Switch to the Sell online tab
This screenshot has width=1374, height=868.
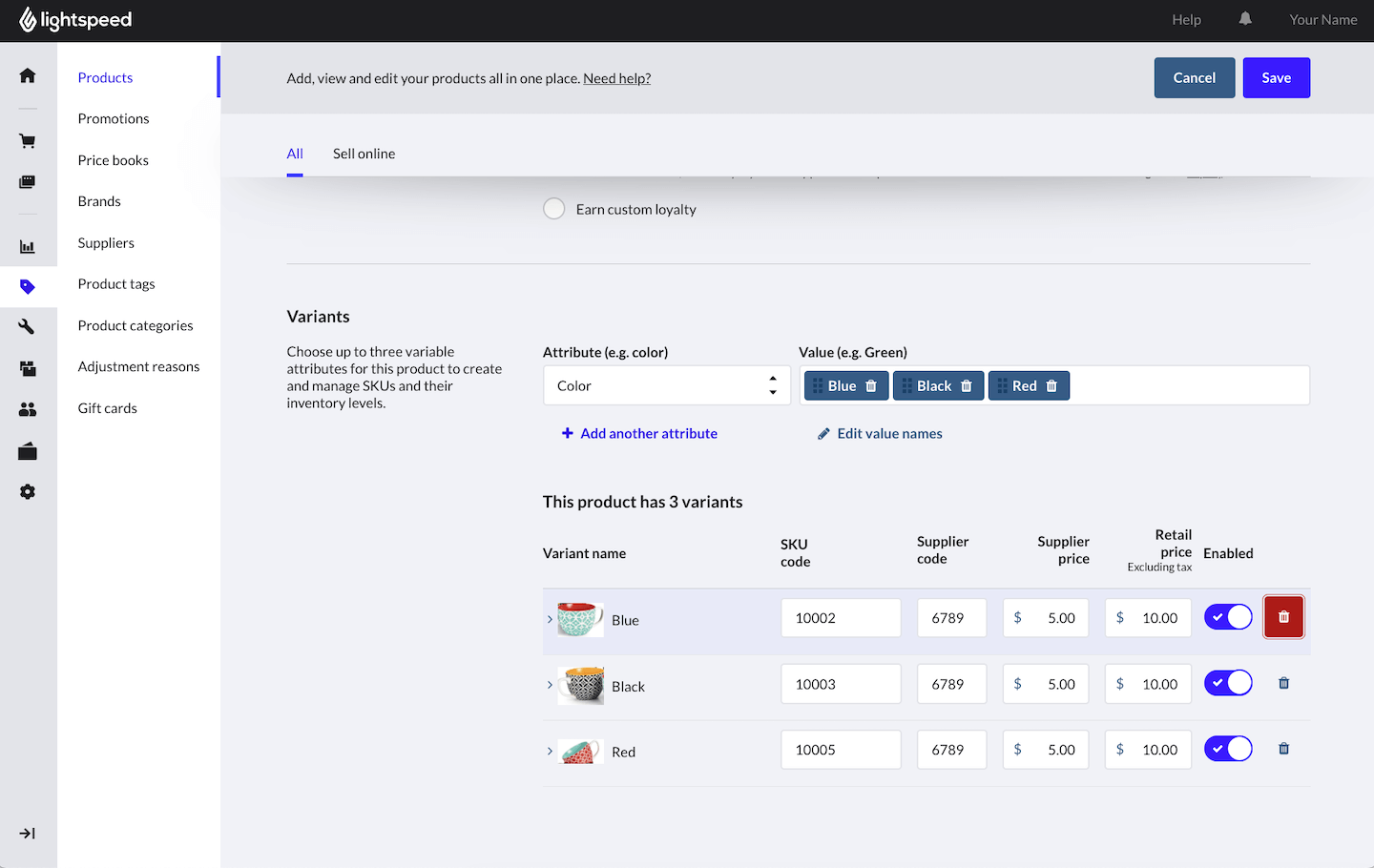[364, 154]
